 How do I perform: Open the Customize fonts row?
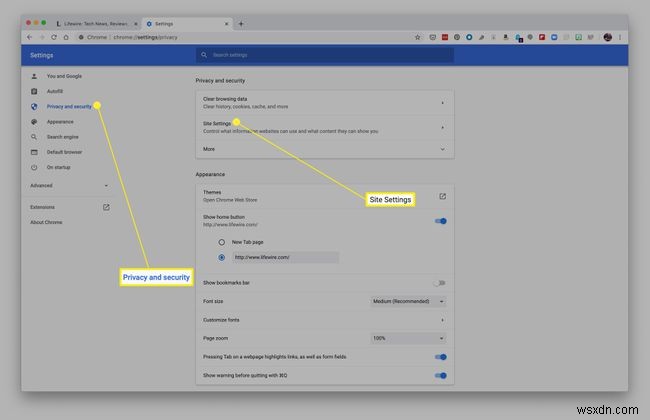point(325,320)
